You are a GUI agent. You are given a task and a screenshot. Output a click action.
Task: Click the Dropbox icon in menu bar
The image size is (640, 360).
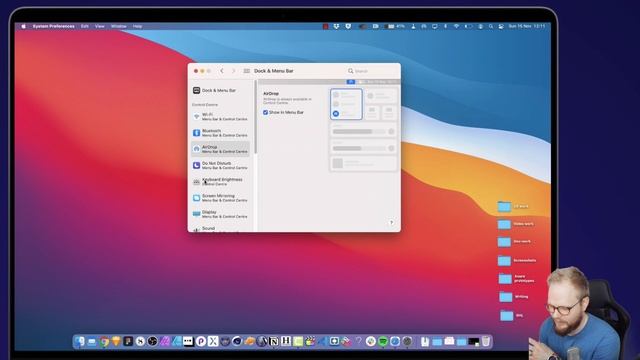point(336,26)
